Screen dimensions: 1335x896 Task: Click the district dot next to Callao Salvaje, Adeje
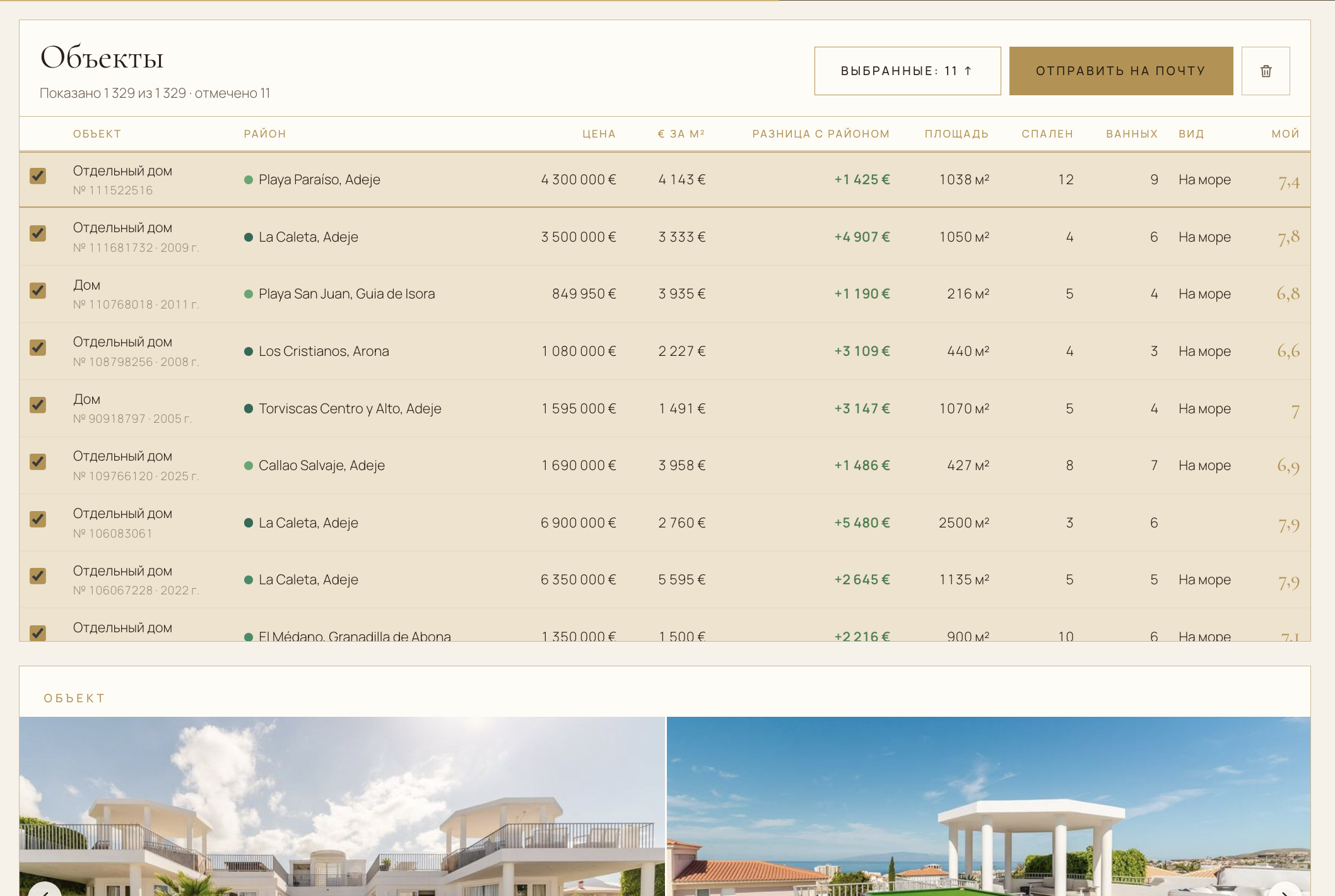[249, 466]
